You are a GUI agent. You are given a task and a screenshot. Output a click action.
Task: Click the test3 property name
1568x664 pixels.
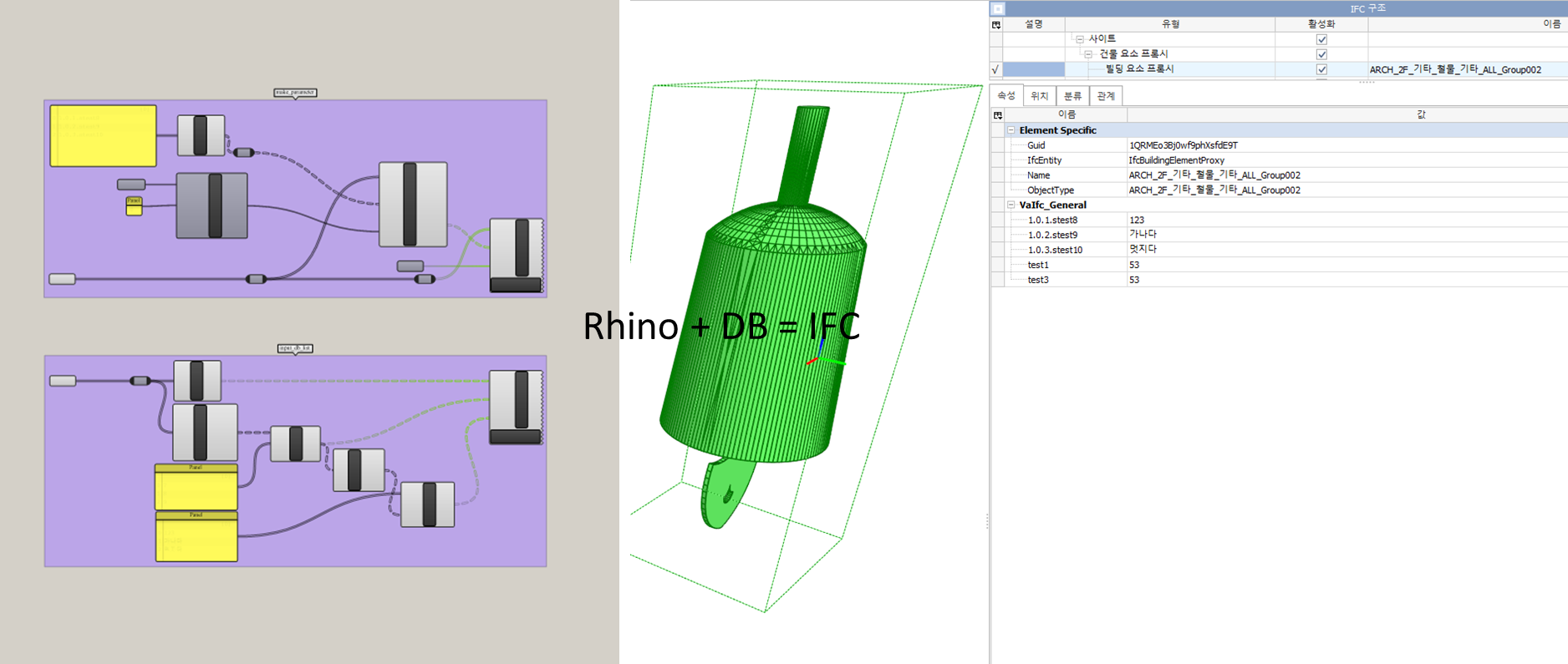point(1038,281)
